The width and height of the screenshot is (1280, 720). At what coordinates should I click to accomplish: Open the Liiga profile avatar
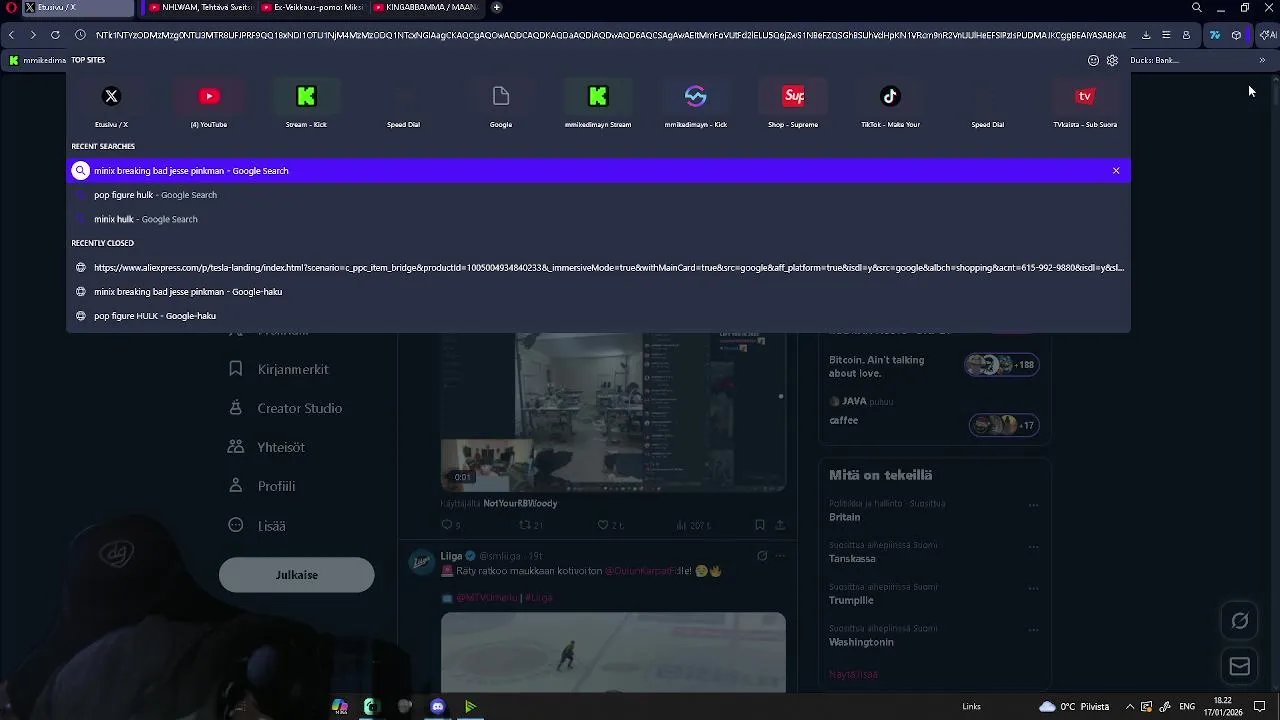(x=422, y=561)
